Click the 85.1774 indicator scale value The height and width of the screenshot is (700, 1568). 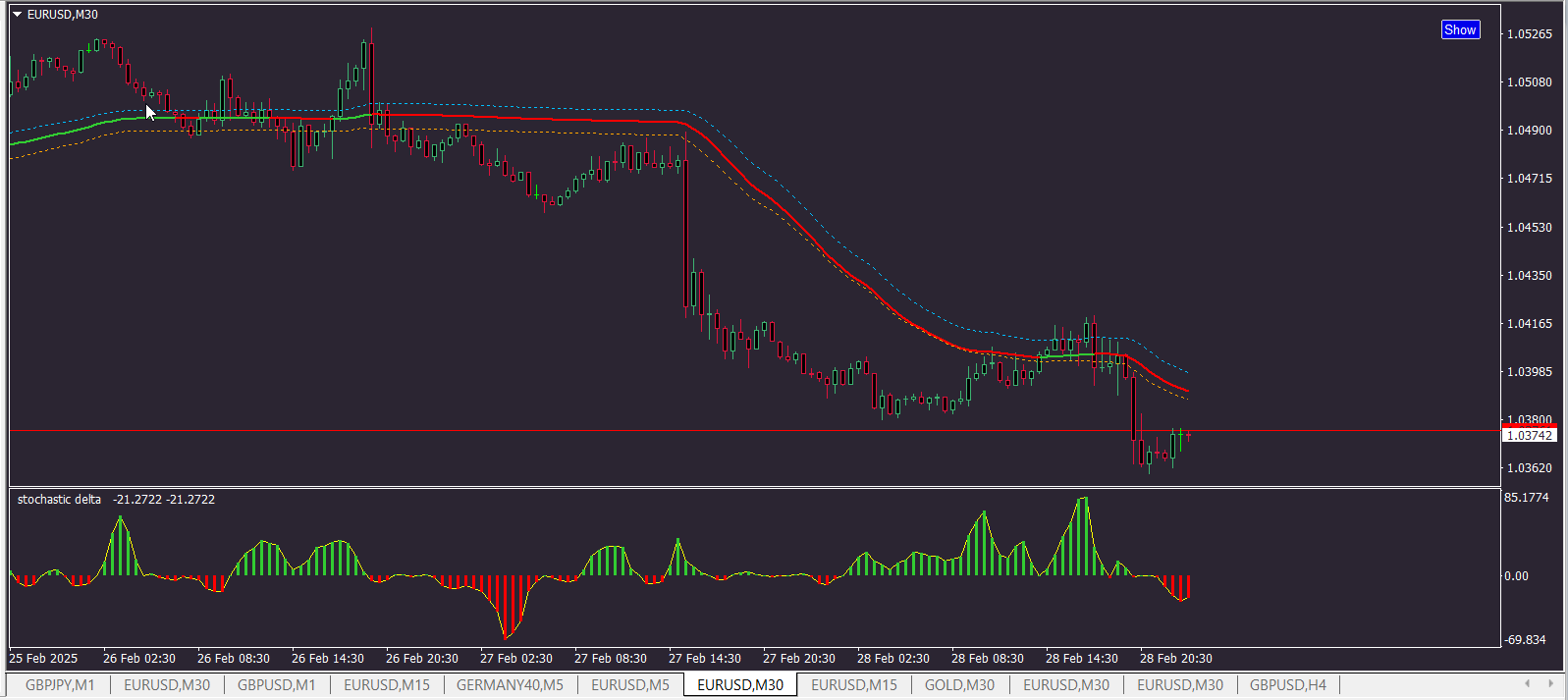click(x=1527, y=498)
